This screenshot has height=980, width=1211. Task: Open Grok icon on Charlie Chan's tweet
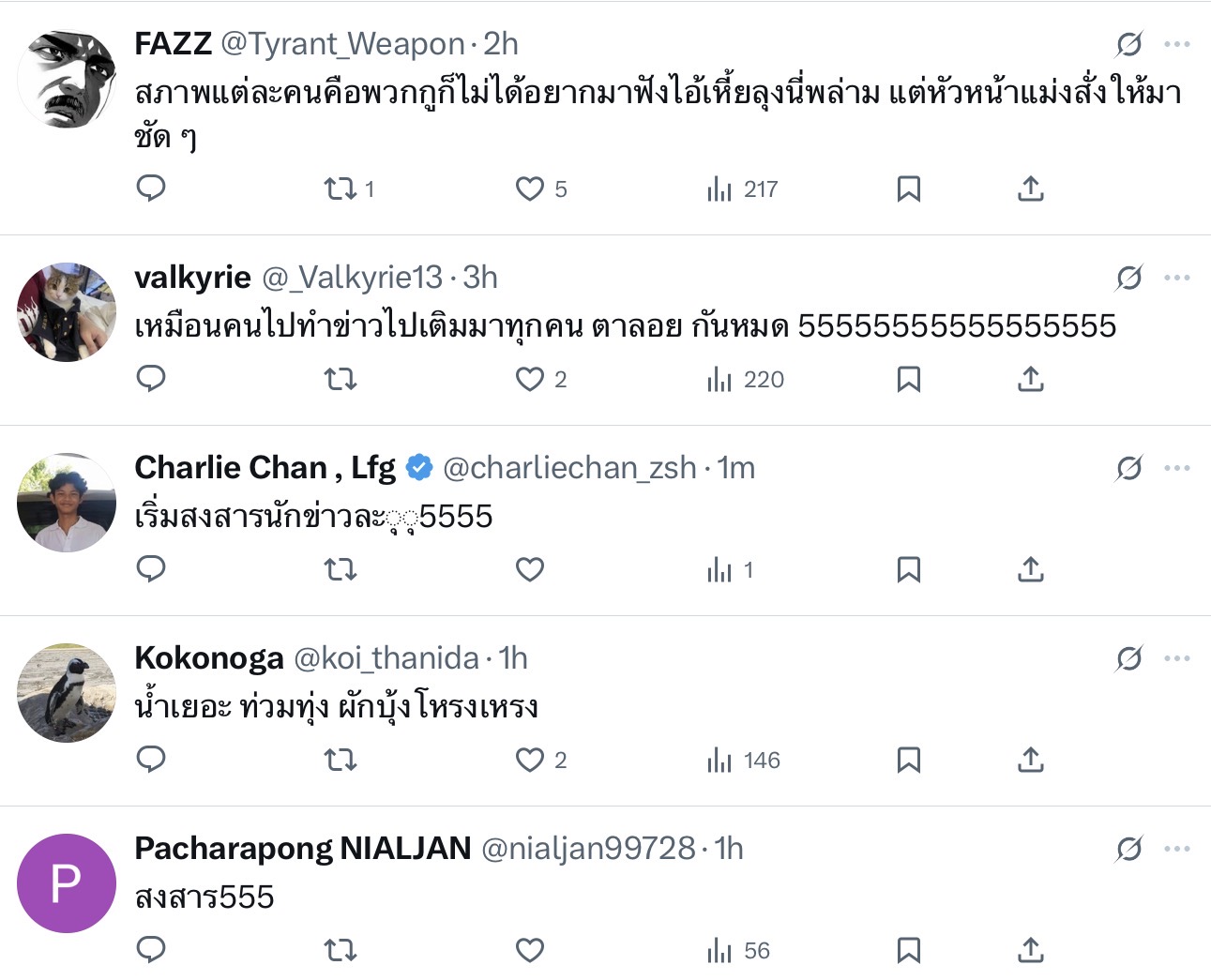[1129, 468]
